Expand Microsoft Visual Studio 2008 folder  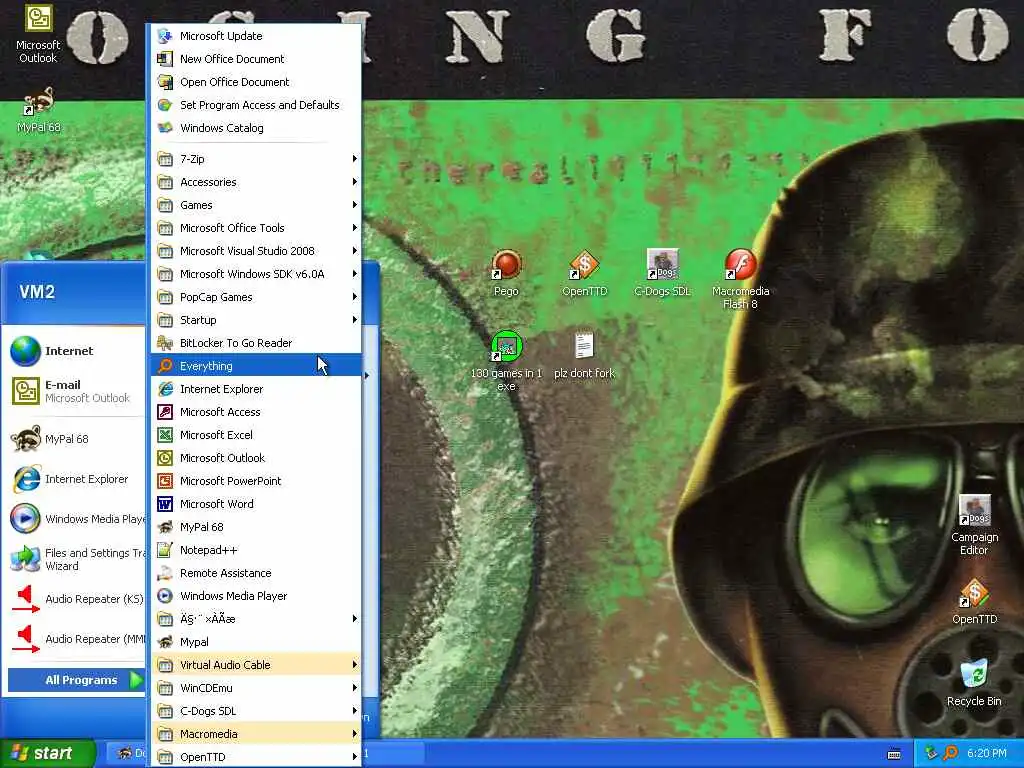pyautogui.click(x=256, y=251)
